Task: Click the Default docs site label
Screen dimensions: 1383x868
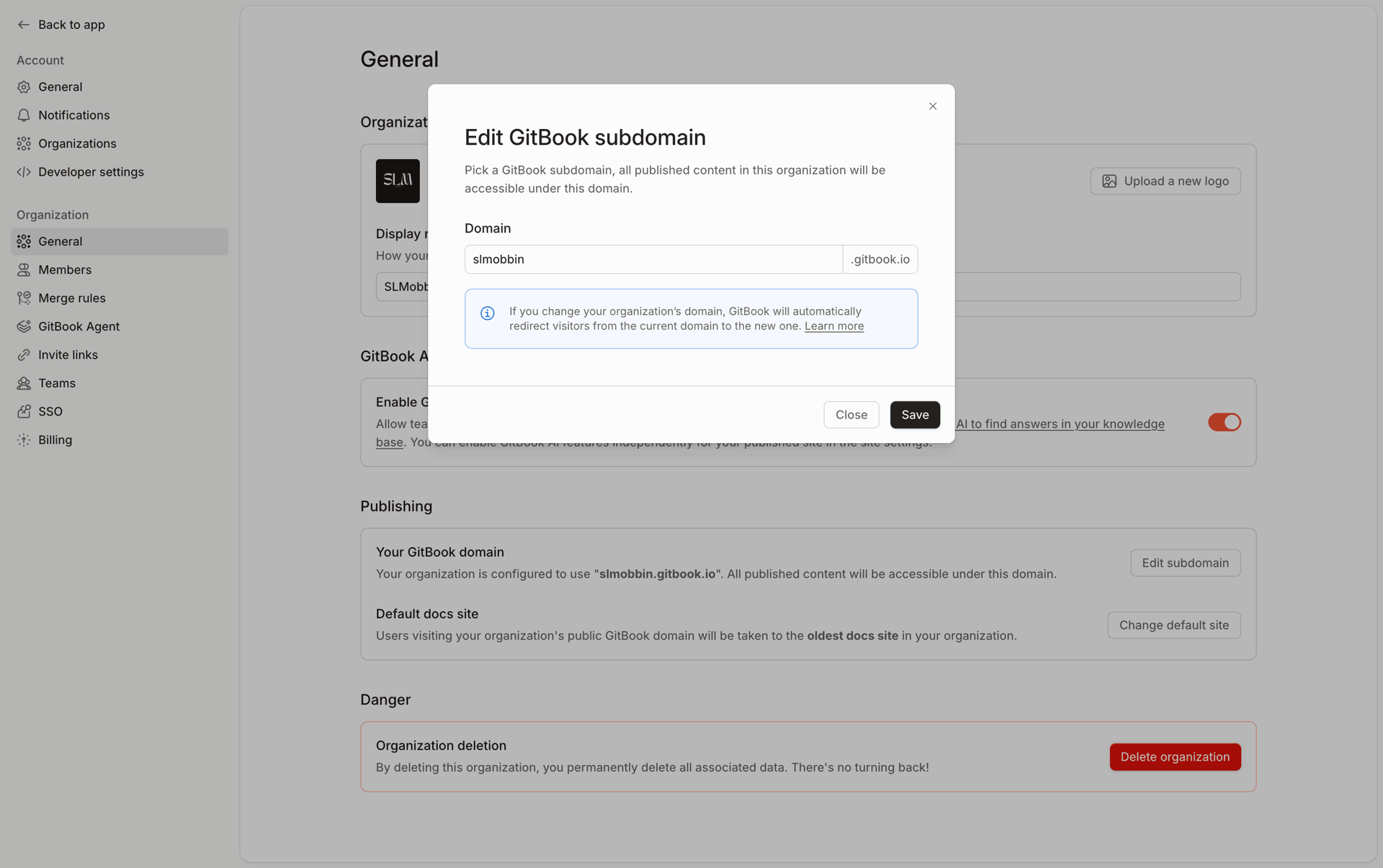Action: click(x=426, y=614)
